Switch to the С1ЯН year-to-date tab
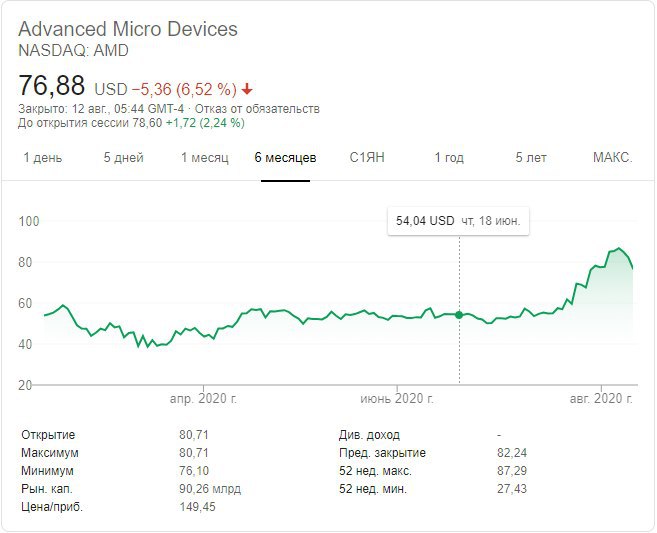 [x=367, y=158]
